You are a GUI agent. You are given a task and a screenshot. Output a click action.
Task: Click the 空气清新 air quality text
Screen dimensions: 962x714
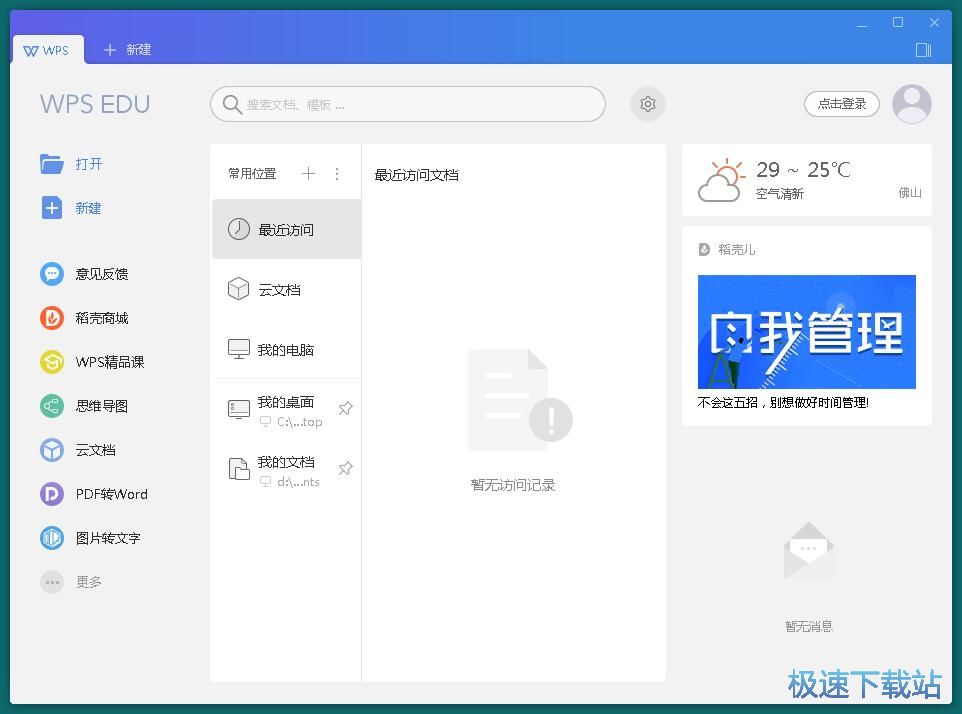click(780, 194)
